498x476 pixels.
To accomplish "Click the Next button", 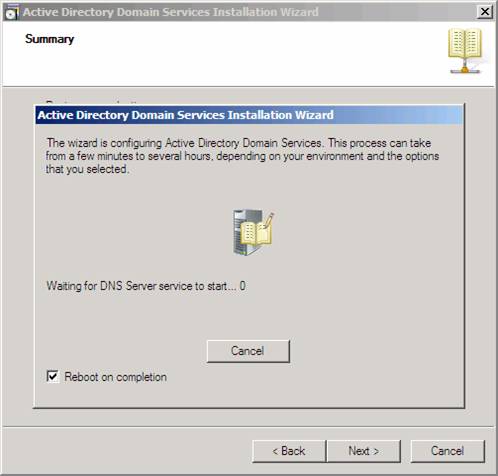I will [x=364, y=451].
